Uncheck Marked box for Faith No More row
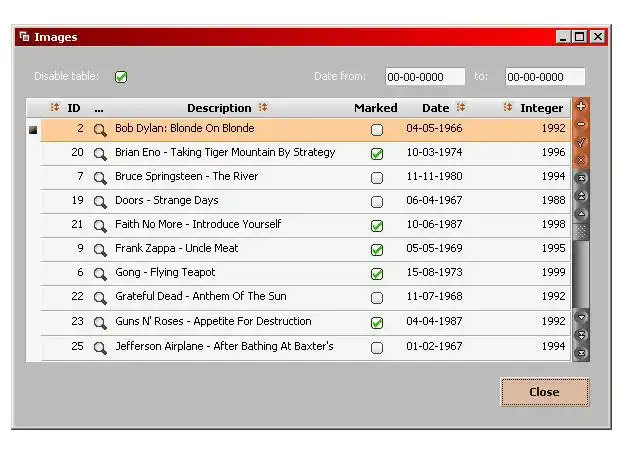The image size is (620, 450). (x=377, y=226)
